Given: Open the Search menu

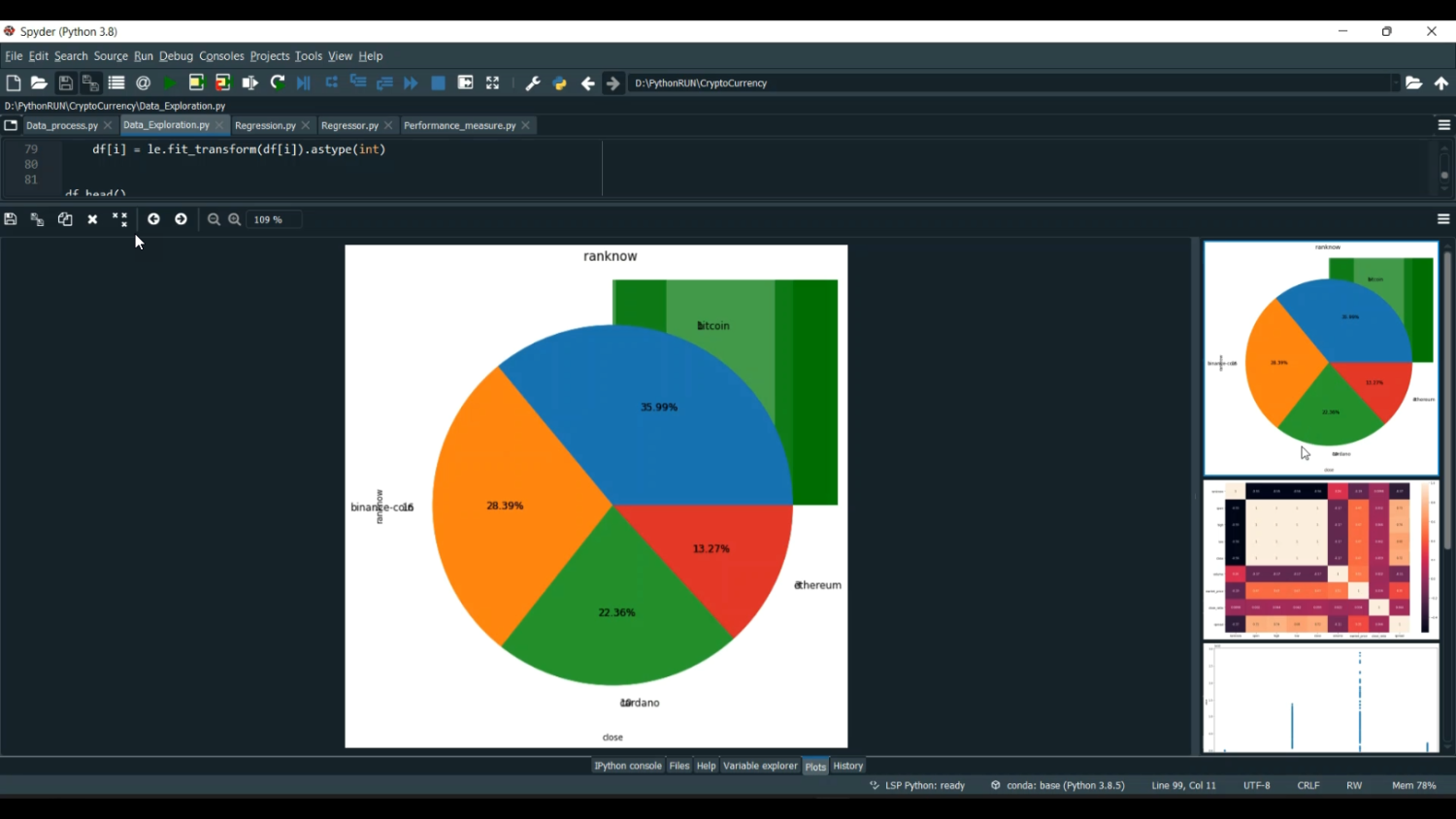Looking at the screenshot, I should 71,56.
